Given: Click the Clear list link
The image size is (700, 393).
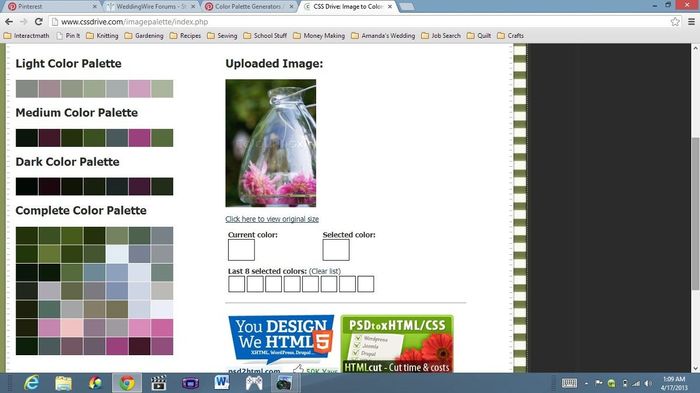Looking at the screenshot, I should pos(325,271).
